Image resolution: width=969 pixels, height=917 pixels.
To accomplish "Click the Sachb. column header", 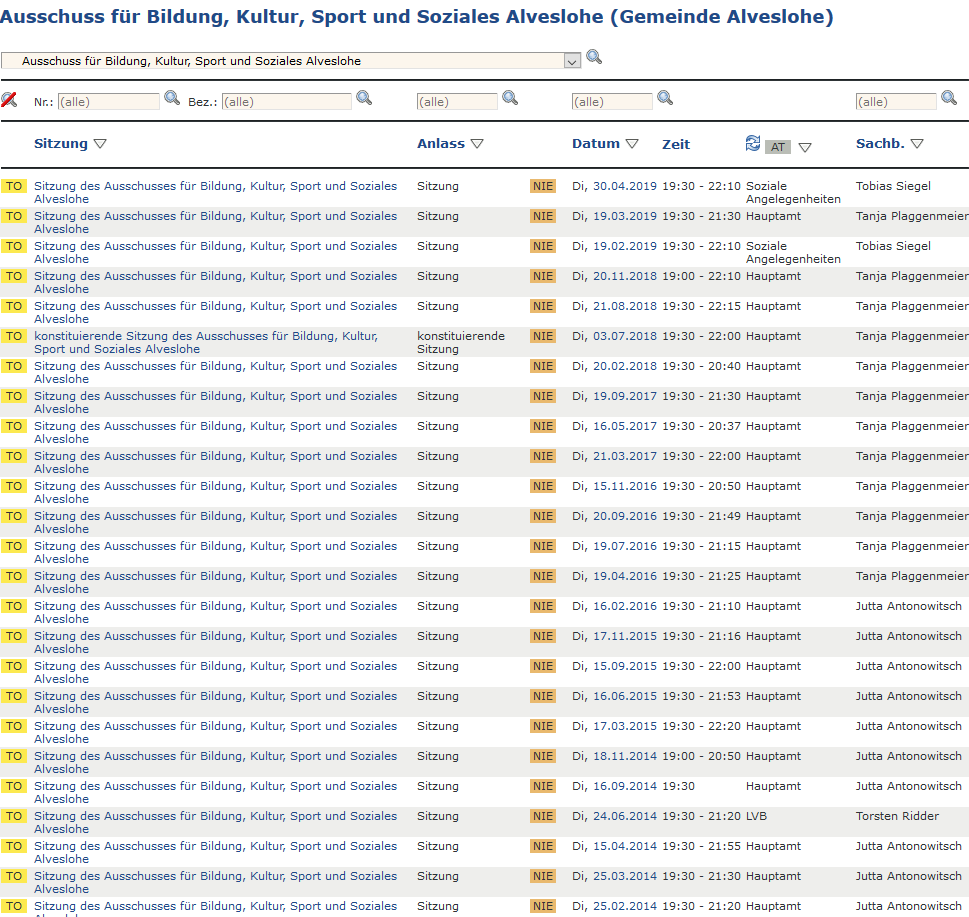I will (880, 143).
